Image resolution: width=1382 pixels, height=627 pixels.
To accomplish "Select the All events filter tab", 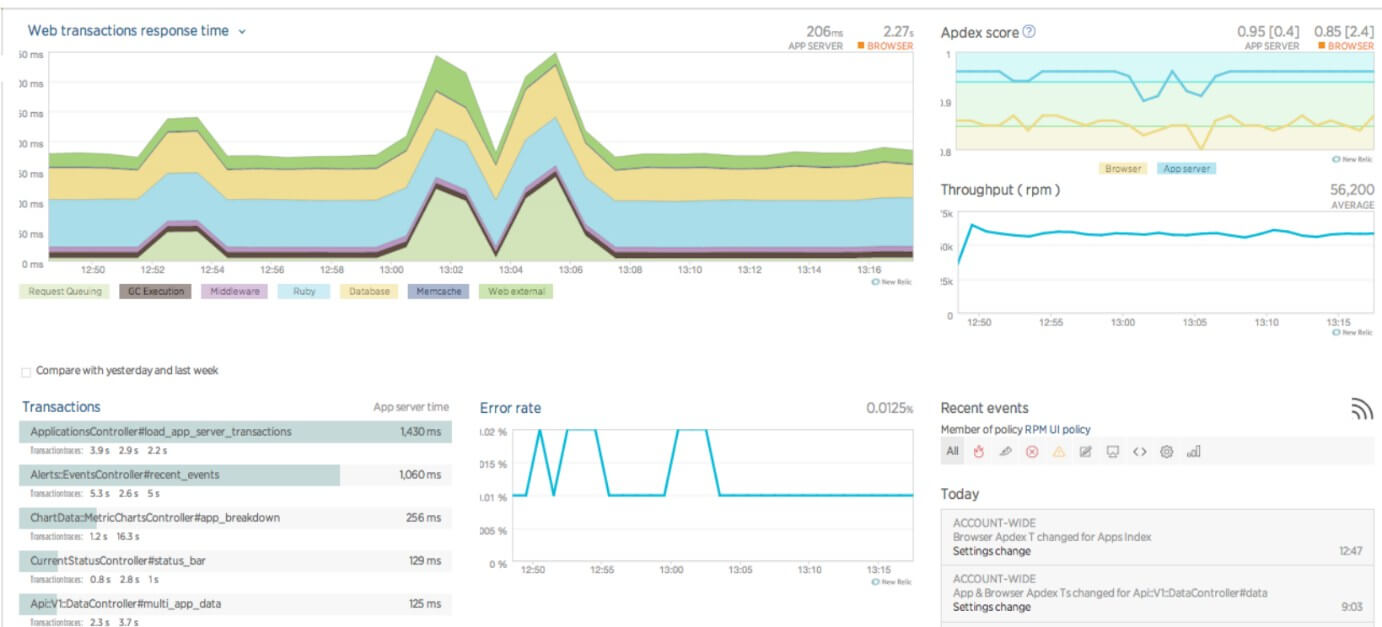I will tap(952, 452).
